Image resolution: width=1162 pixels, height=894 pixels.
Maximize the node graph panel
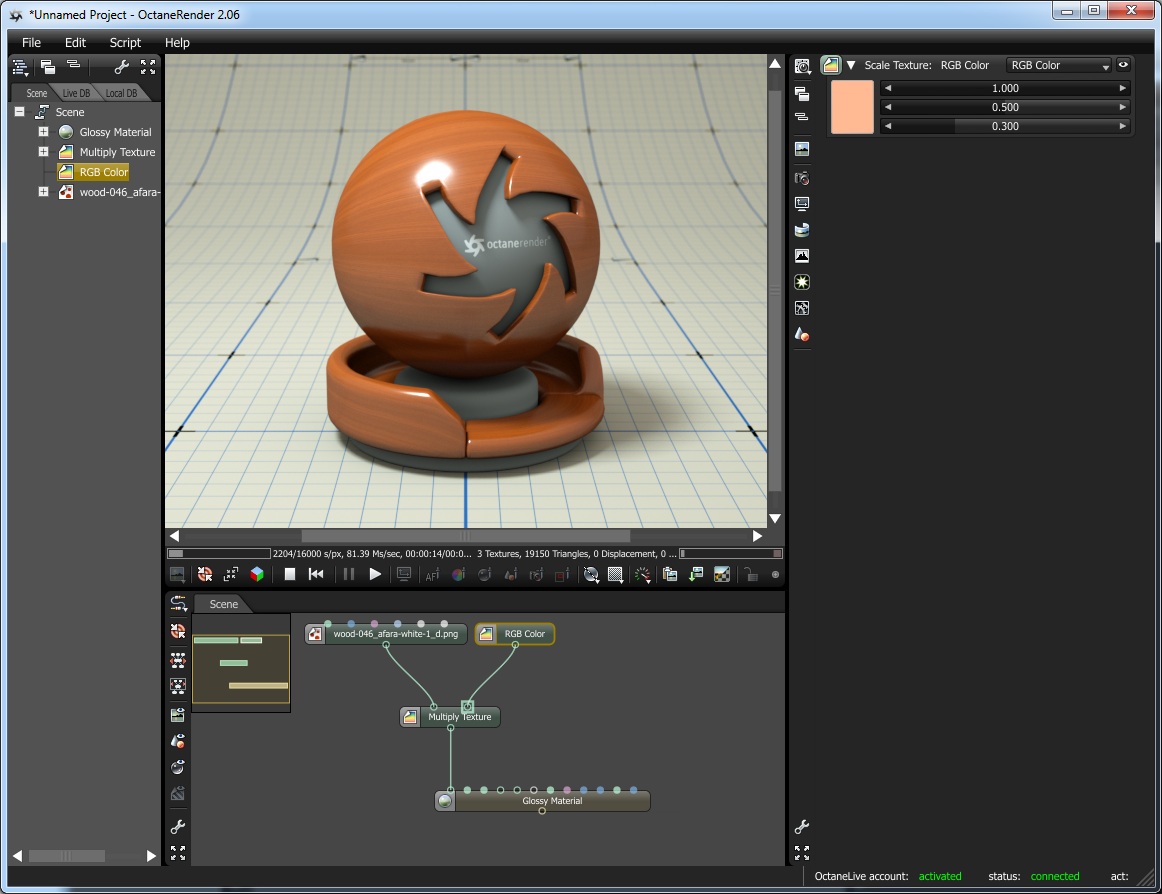click(x=178, y=852)
